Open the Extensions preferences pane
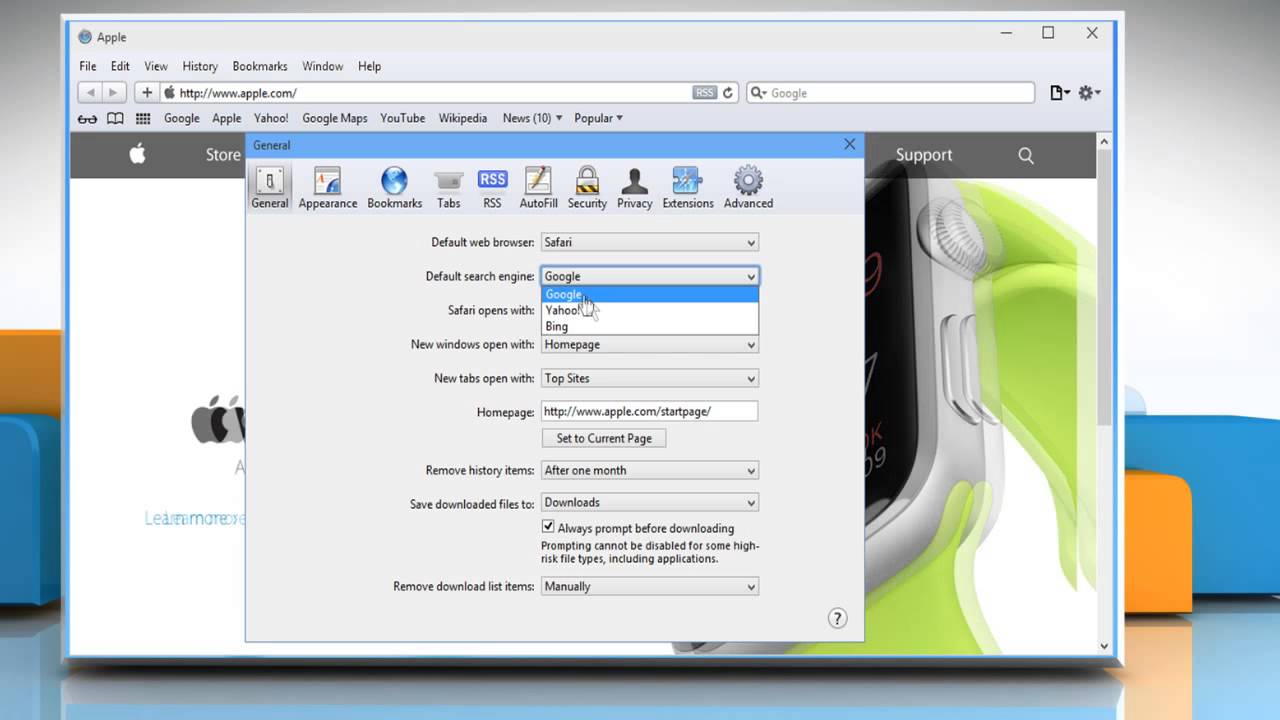This screenshot has width=1280, height=720. click(x=687, y=188)
